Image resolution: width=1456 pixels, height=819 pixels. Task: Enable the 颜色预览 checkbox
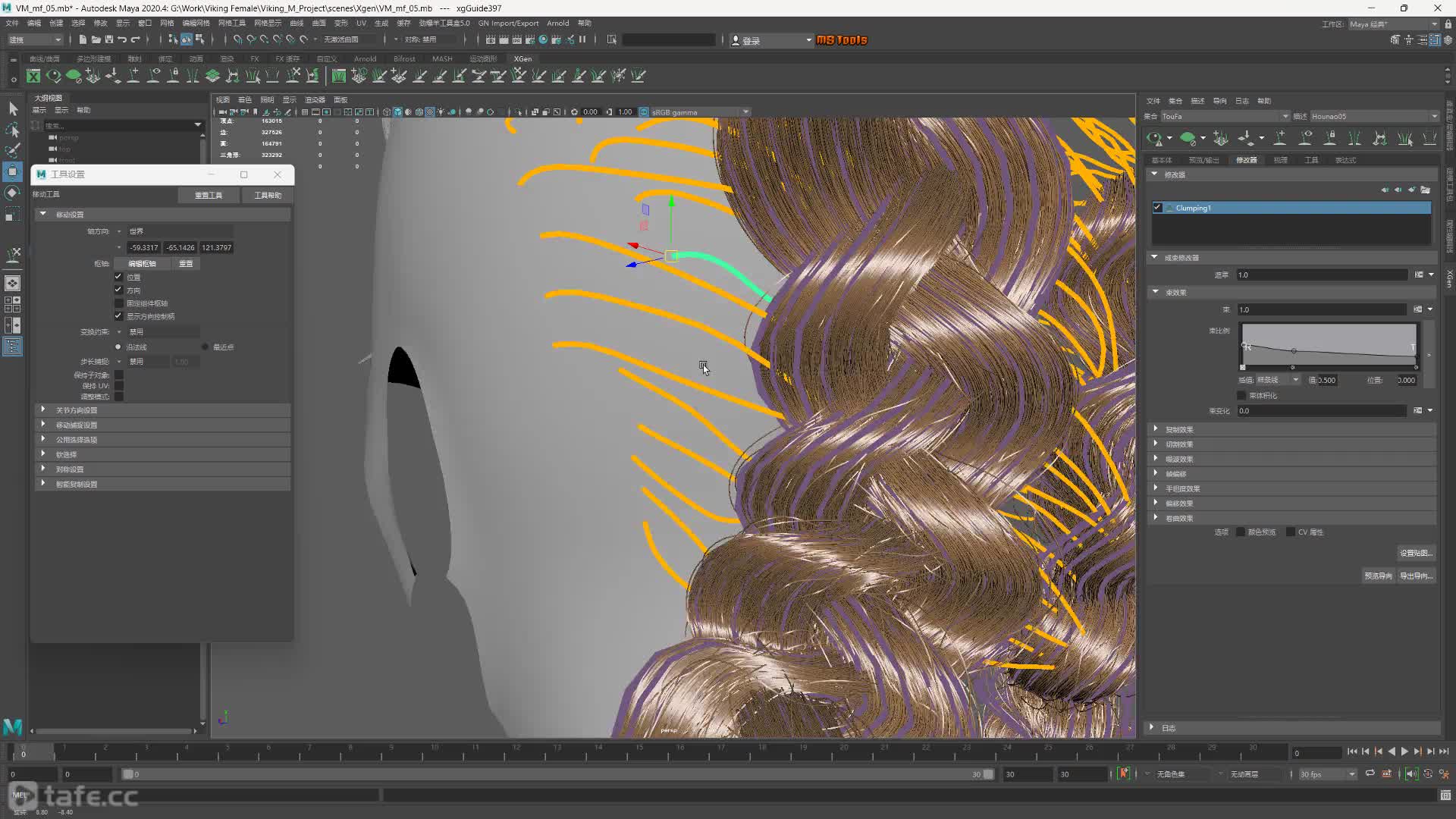click(1241, 532)
